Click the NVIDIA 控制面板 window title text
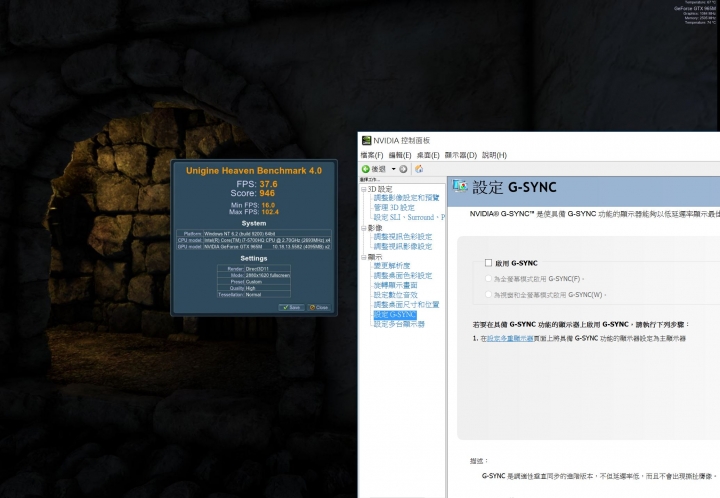Screen dimensions: 720x498 click(x=401, y=140)
